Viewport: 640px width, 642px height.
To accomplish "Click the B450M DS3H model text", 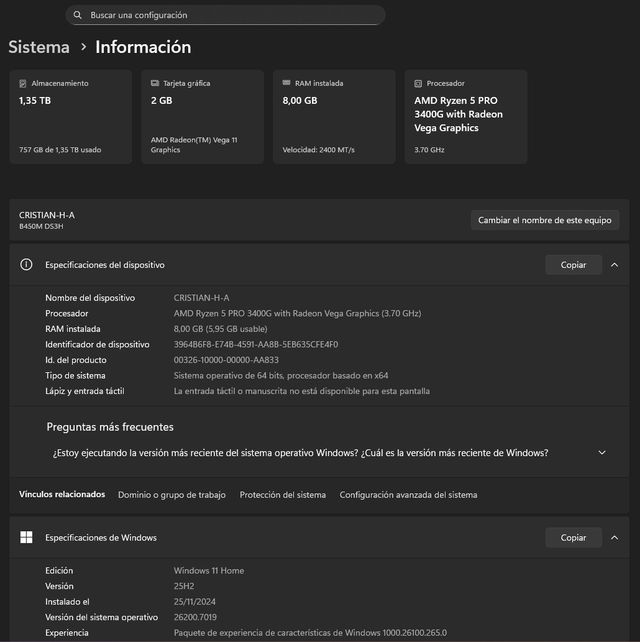I will [x=41, y=226].
